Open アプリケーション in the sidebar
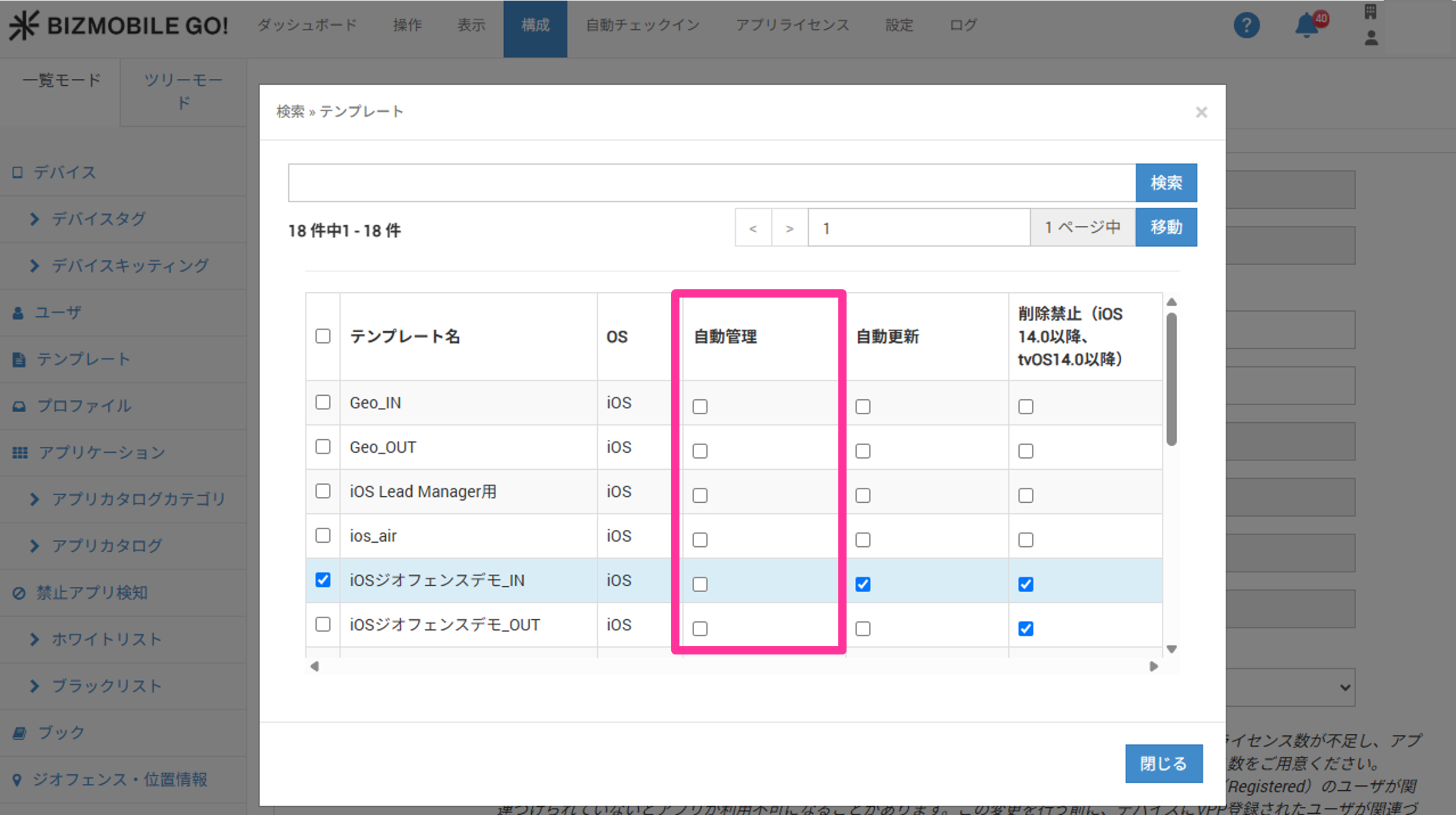This screenshot has height=815, width=1456. (x=101, y=452)
